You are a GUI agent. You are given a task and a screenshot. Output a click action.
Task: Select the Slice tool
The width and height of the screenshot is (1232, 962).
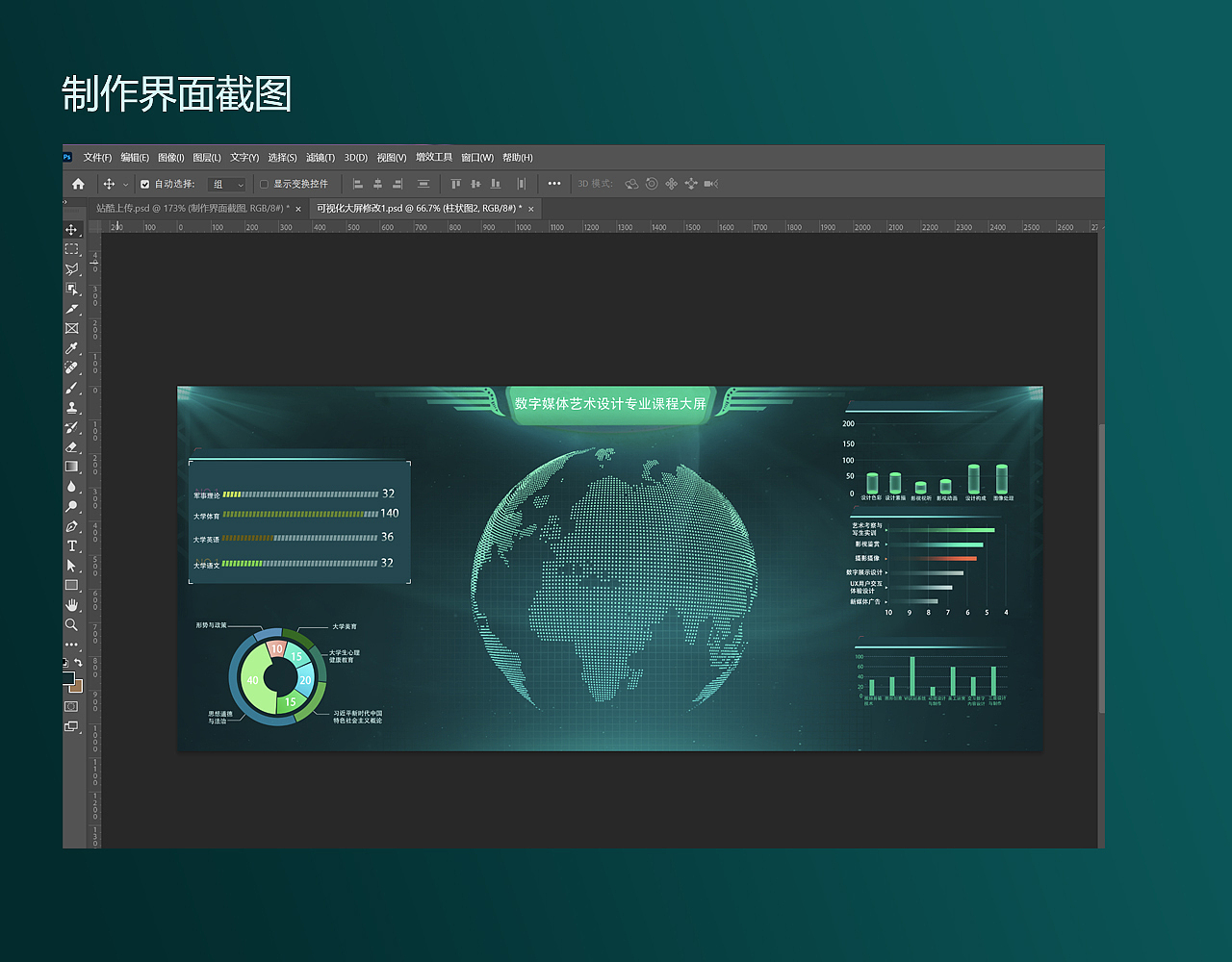[x=71, y=309]
